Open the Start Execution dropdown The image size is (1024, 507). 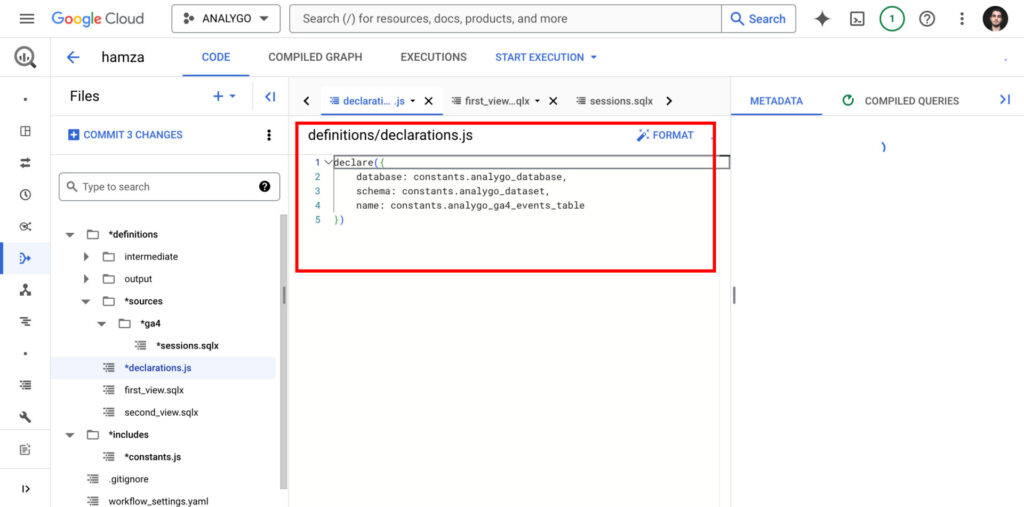click(x=546, y=57)
